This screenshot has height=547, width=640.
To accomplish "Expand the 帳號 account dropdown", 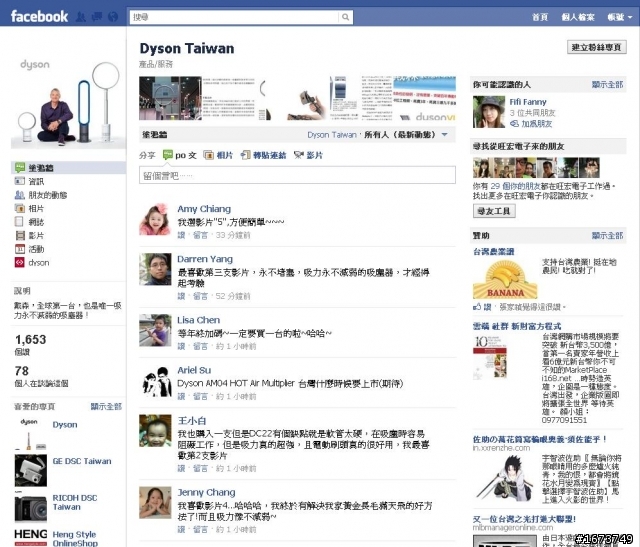I will (620, 17).
